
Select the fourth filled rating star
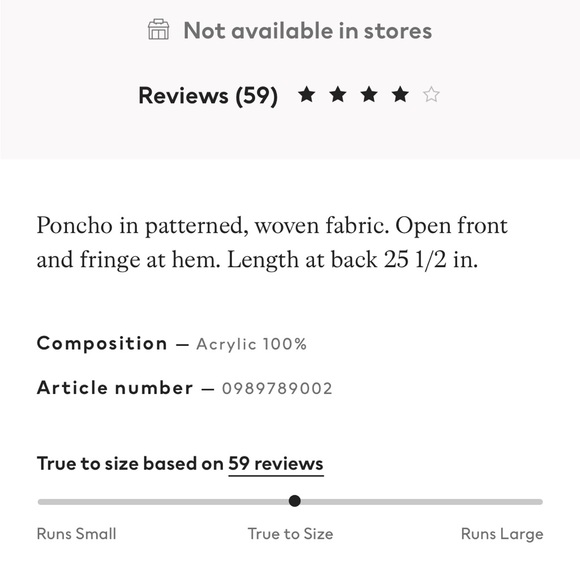tap(400, 95)
